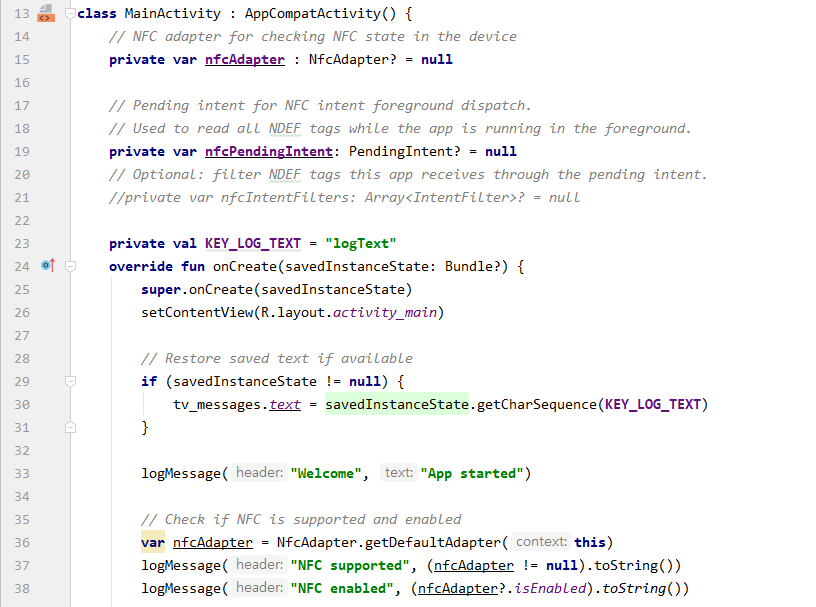Click the "header:" hint before "Welcome"
This screenshot has width=816, height=607.
click(260, 473)
